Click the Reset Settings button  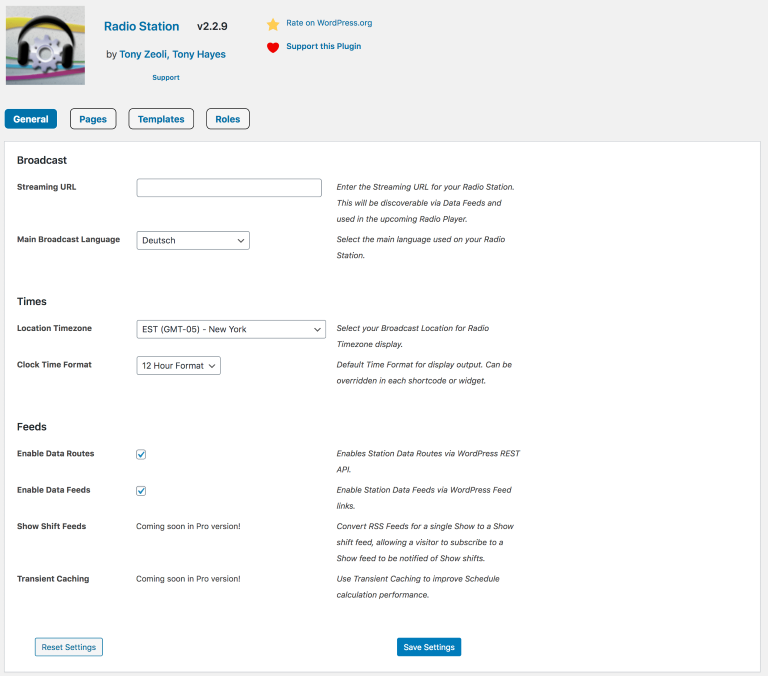click(x=69, y=647)
